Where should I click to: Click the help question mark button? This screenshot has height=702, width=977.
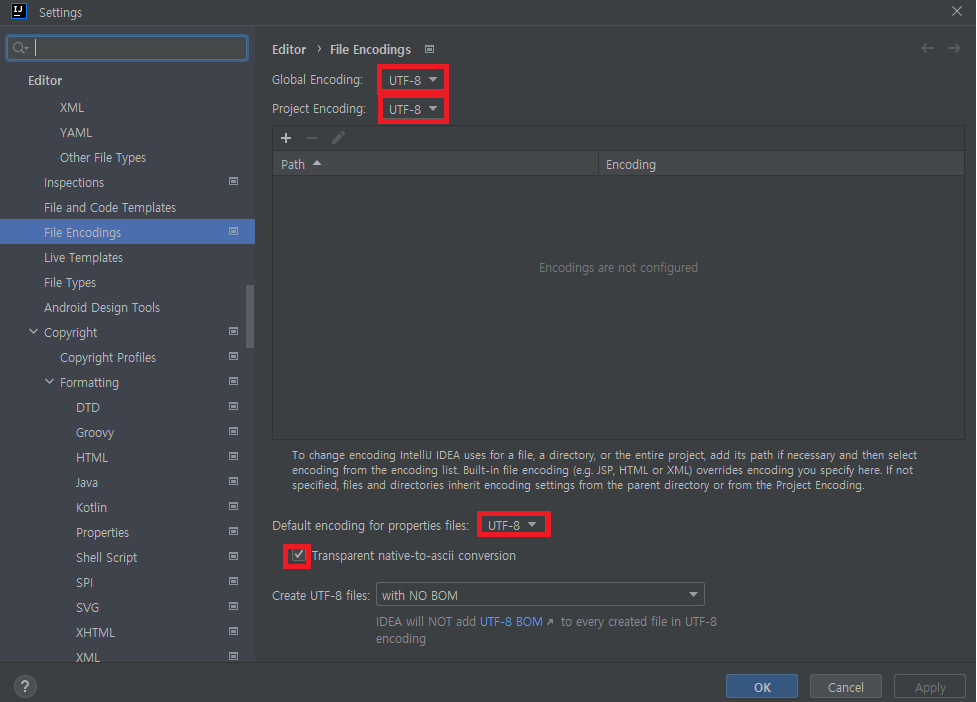pos(25,686)
